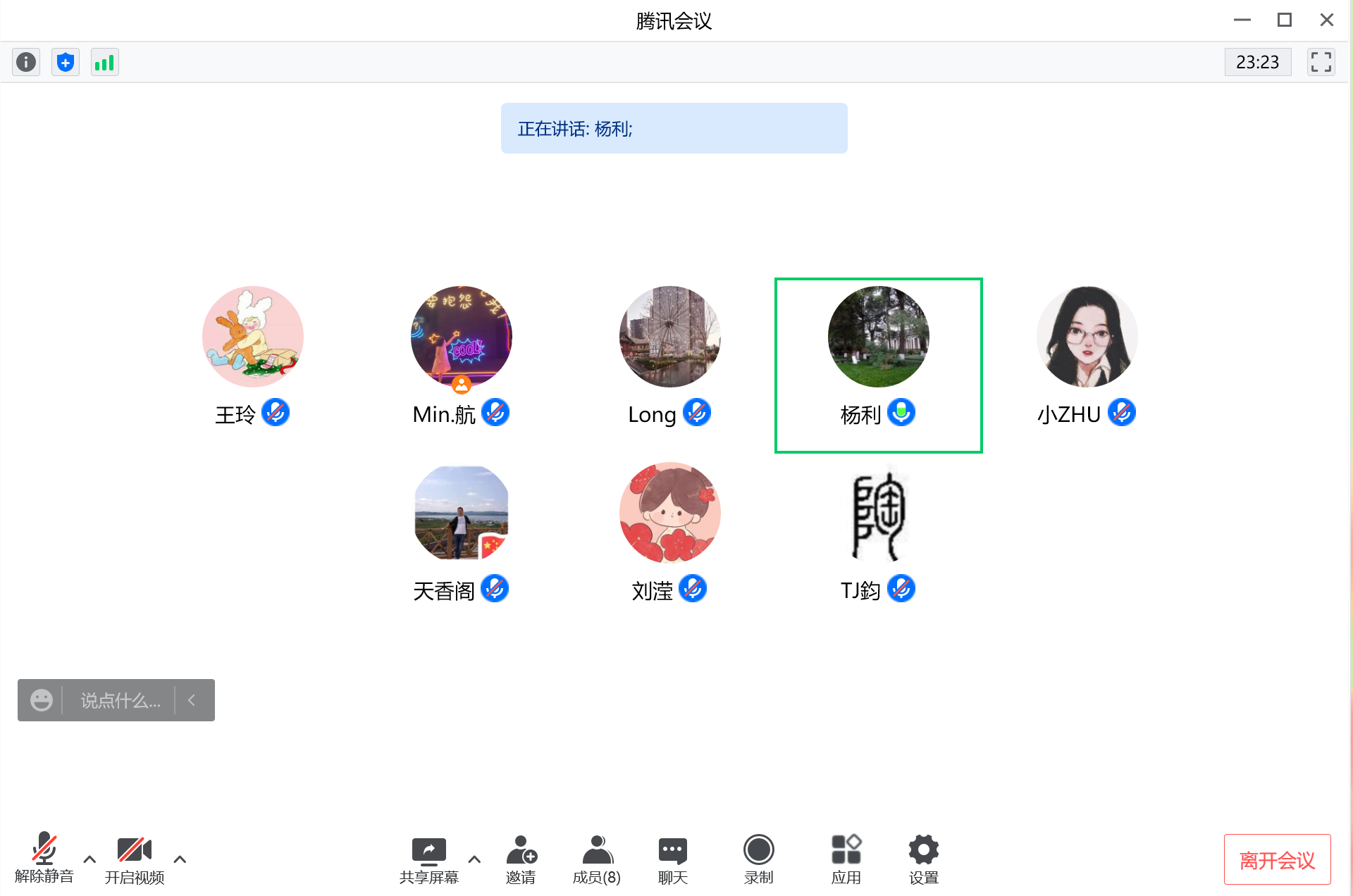This screenshot has height=896, width=1353.
Task: Click the blue security shield icon
Action: coord(66,62)
